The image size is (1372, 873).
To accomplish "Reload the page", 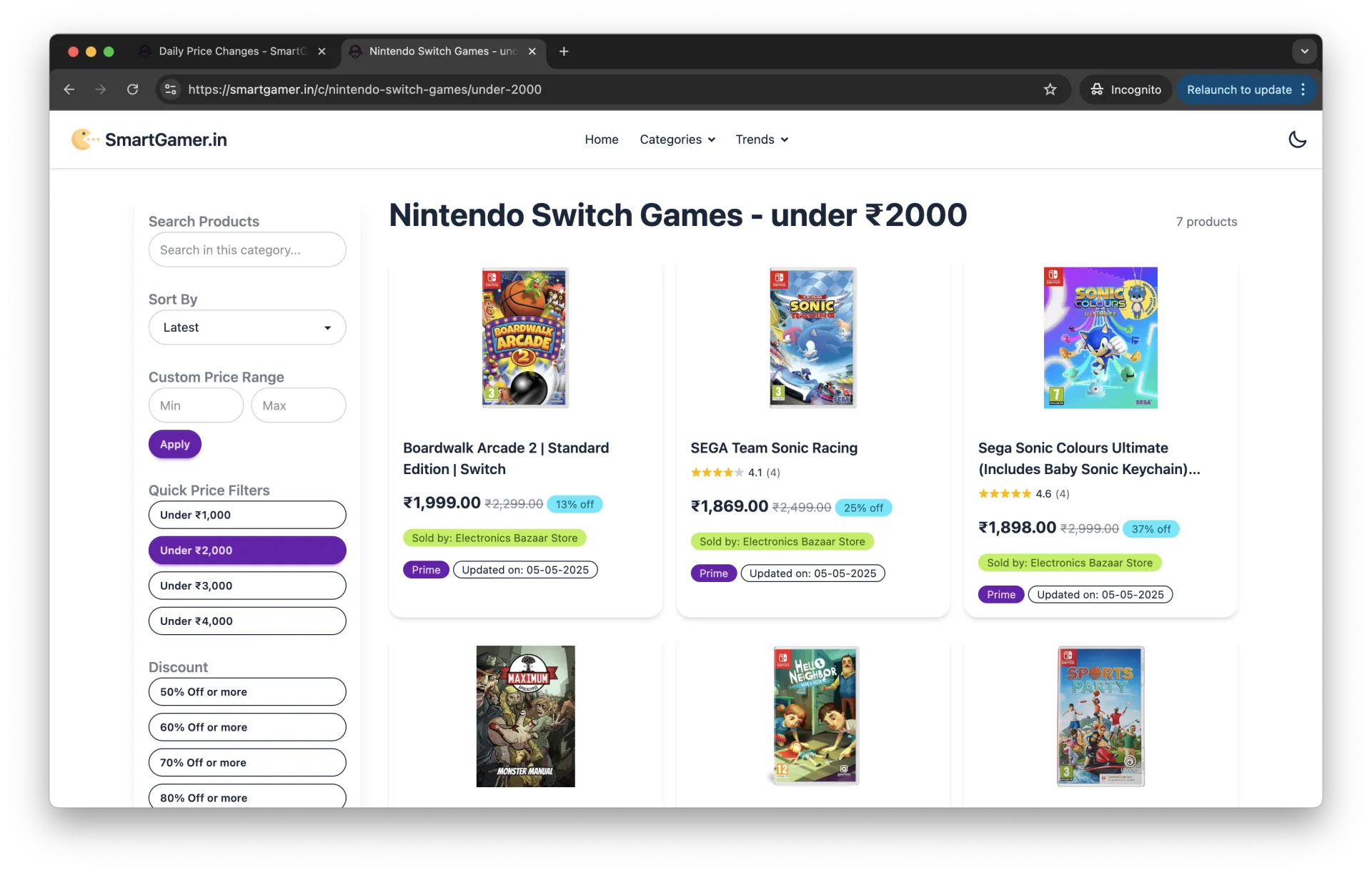I will click(132, 89).
